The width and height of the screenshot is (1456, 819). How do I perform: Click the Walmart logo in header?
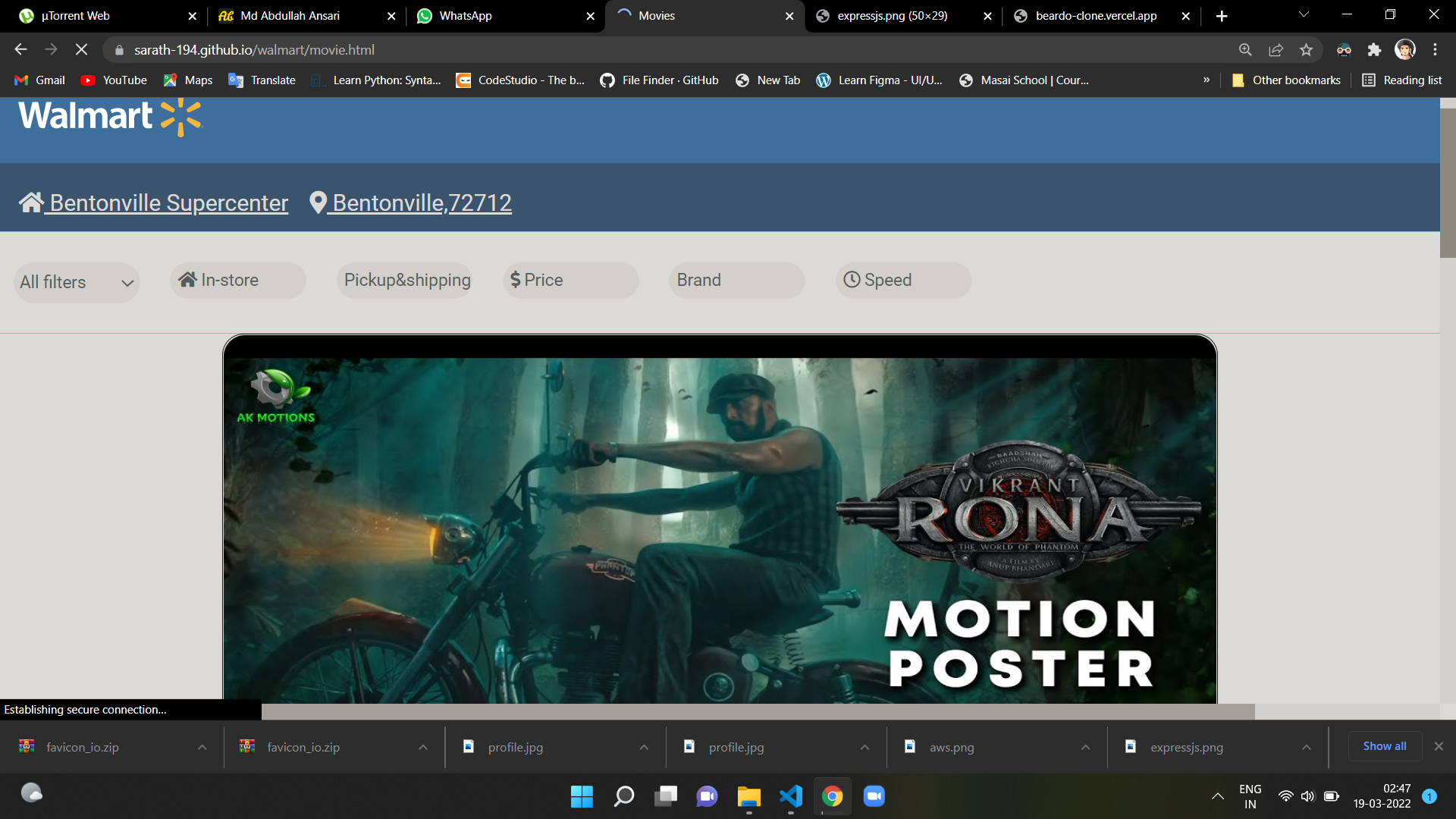coord(110,117)
